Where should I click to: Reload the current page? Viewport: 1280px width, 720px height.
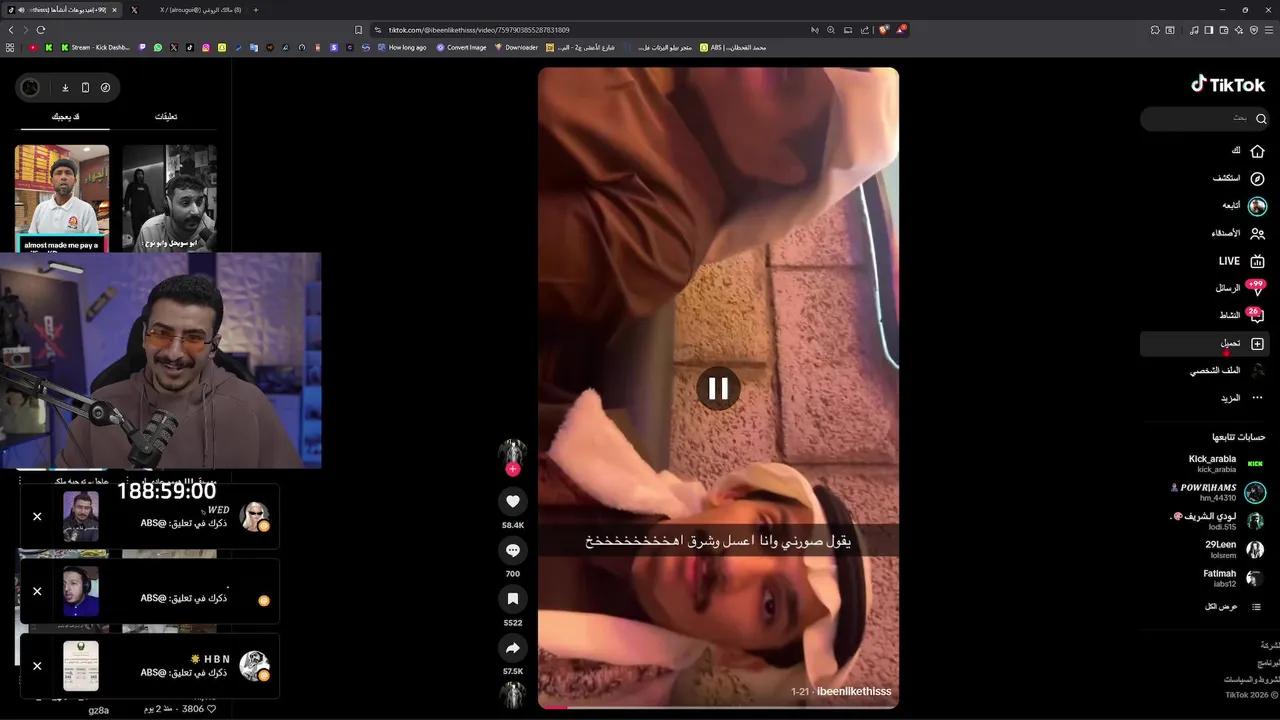[41, 30]
